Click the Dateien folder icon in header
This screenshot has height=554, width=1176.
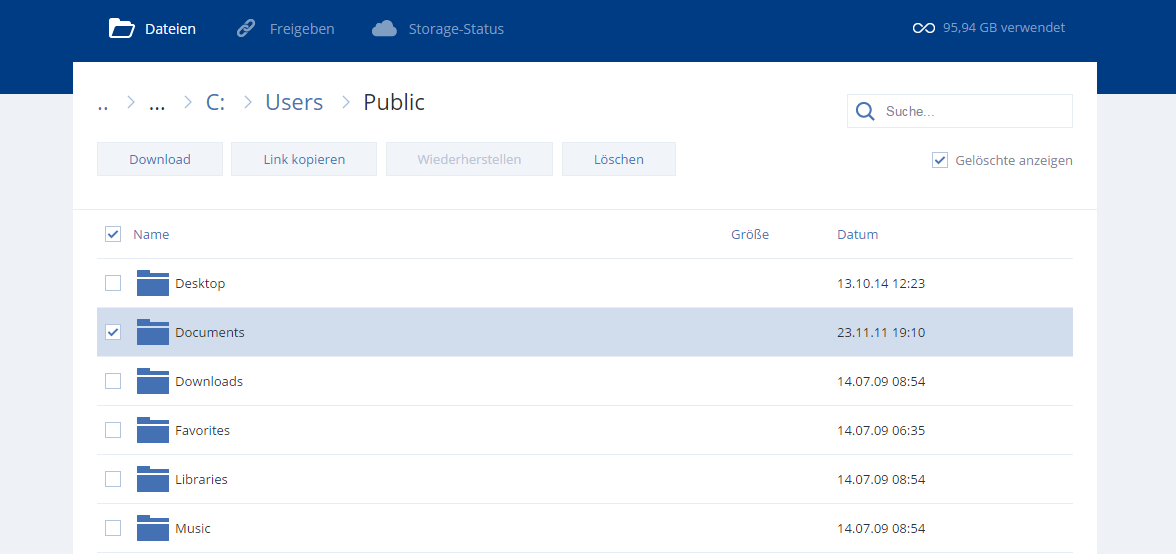tap(121, 28)
